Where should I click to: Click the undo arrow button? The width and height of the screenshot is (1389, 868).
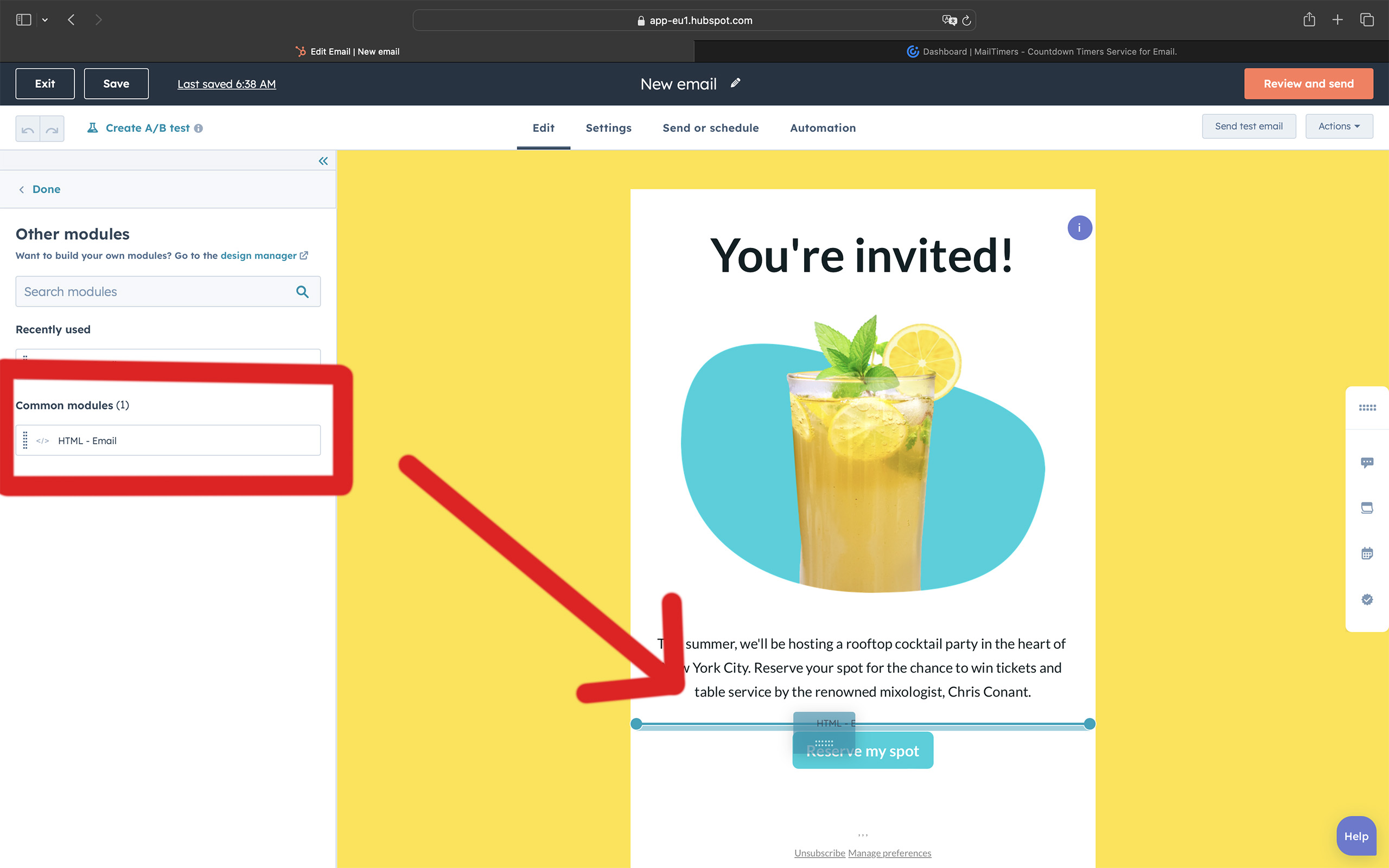pos(28,129)
